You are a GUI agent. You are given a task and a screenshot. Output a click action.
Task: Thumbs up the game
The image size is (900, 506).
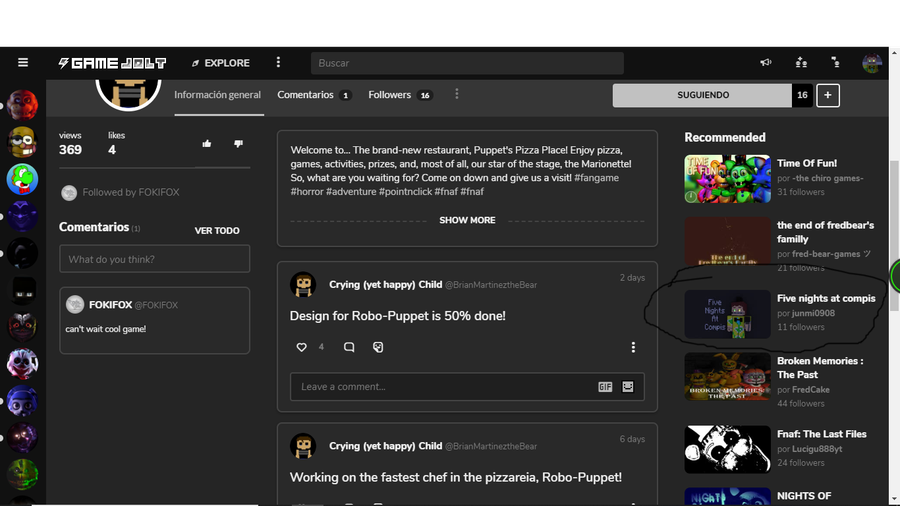click(x=207, y=144)
